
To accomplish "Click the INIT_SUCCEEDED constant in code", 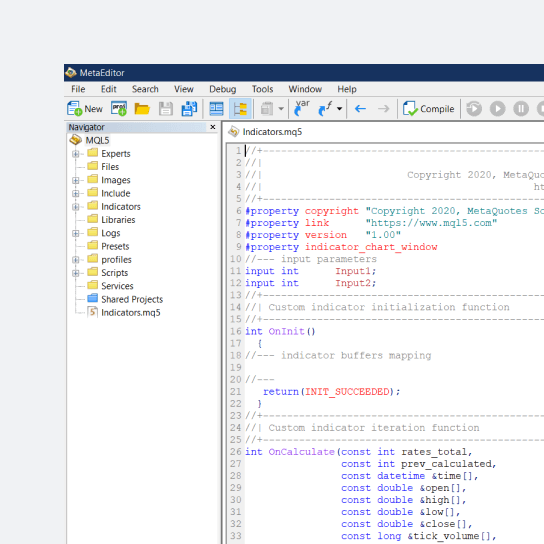I will [x=347, y=392].
